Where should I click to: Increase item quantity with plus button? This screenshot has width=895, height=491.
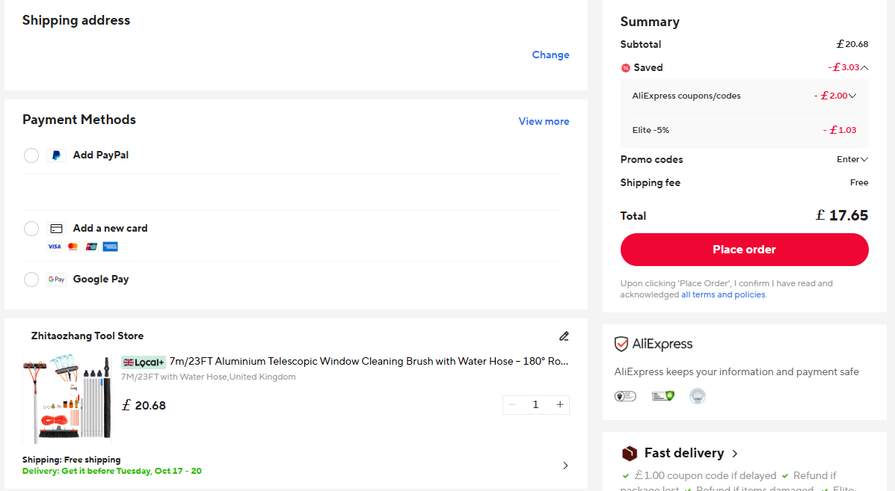560,405
